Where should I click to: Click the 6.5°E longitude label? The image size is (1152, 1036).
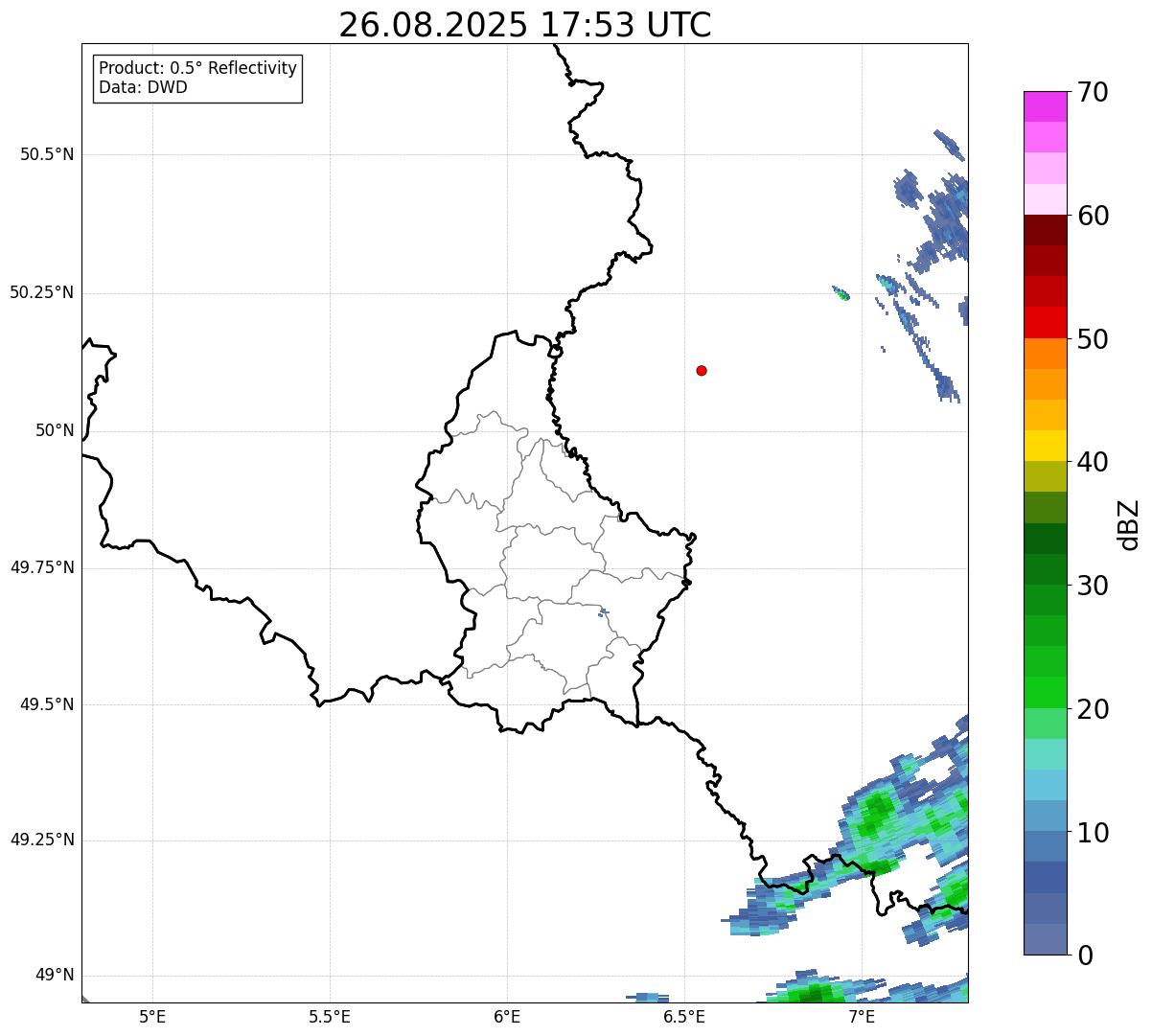[684, 1017]
